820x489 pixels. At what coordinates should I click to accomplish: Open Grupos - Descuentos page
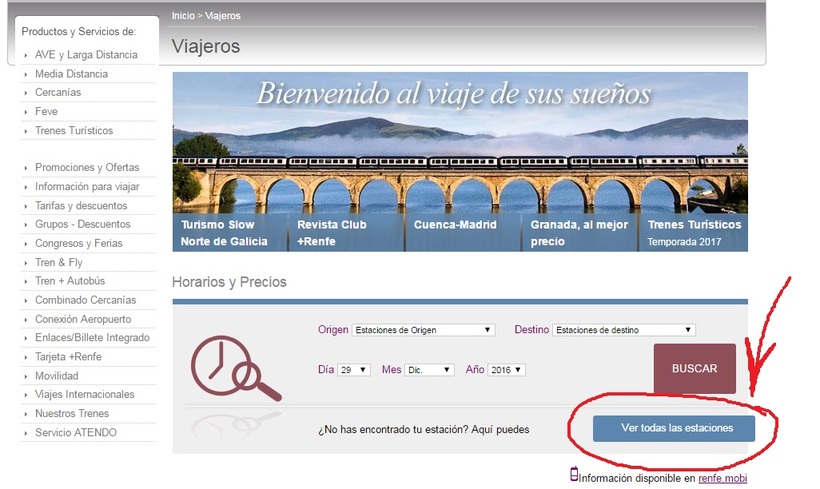click(83, 224)
